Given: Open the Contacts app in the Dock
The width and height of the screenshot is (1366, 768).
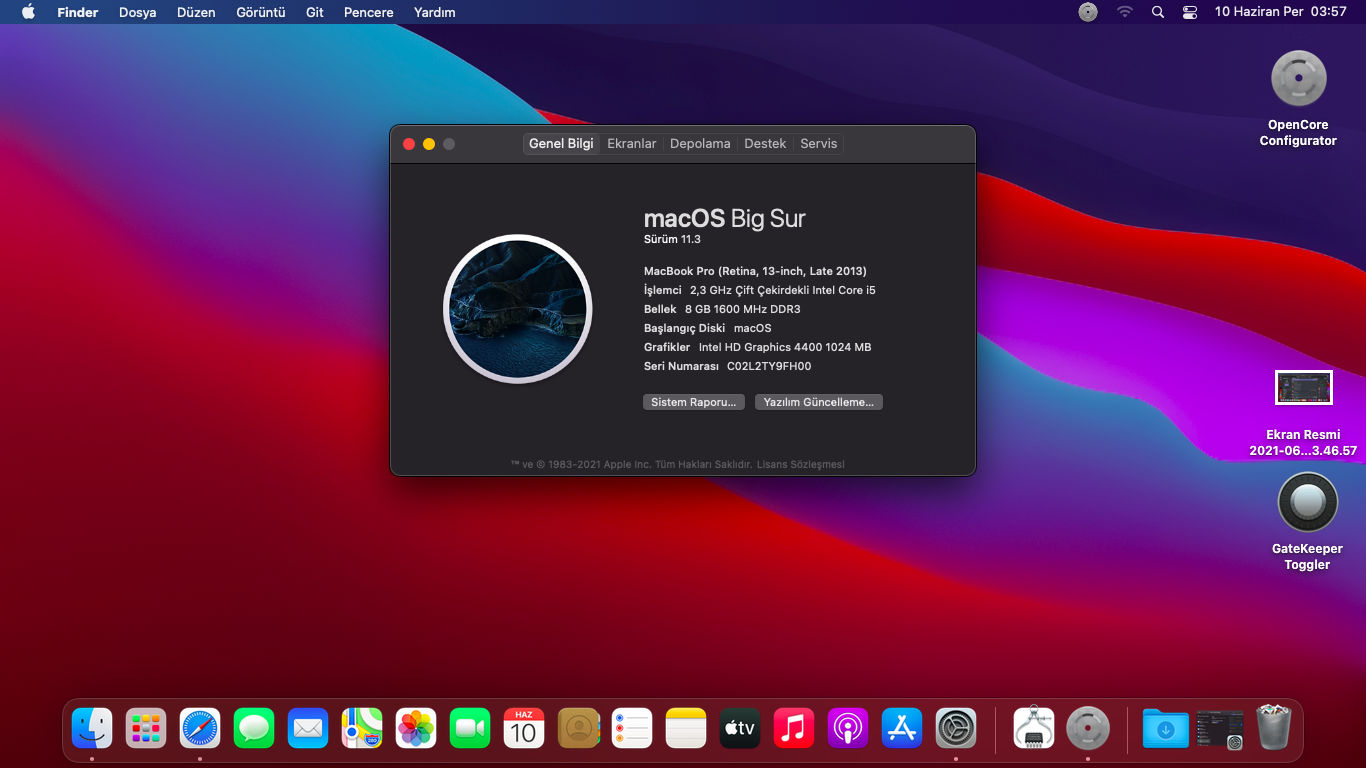Looking at the screenshot, I should (578, 728).
